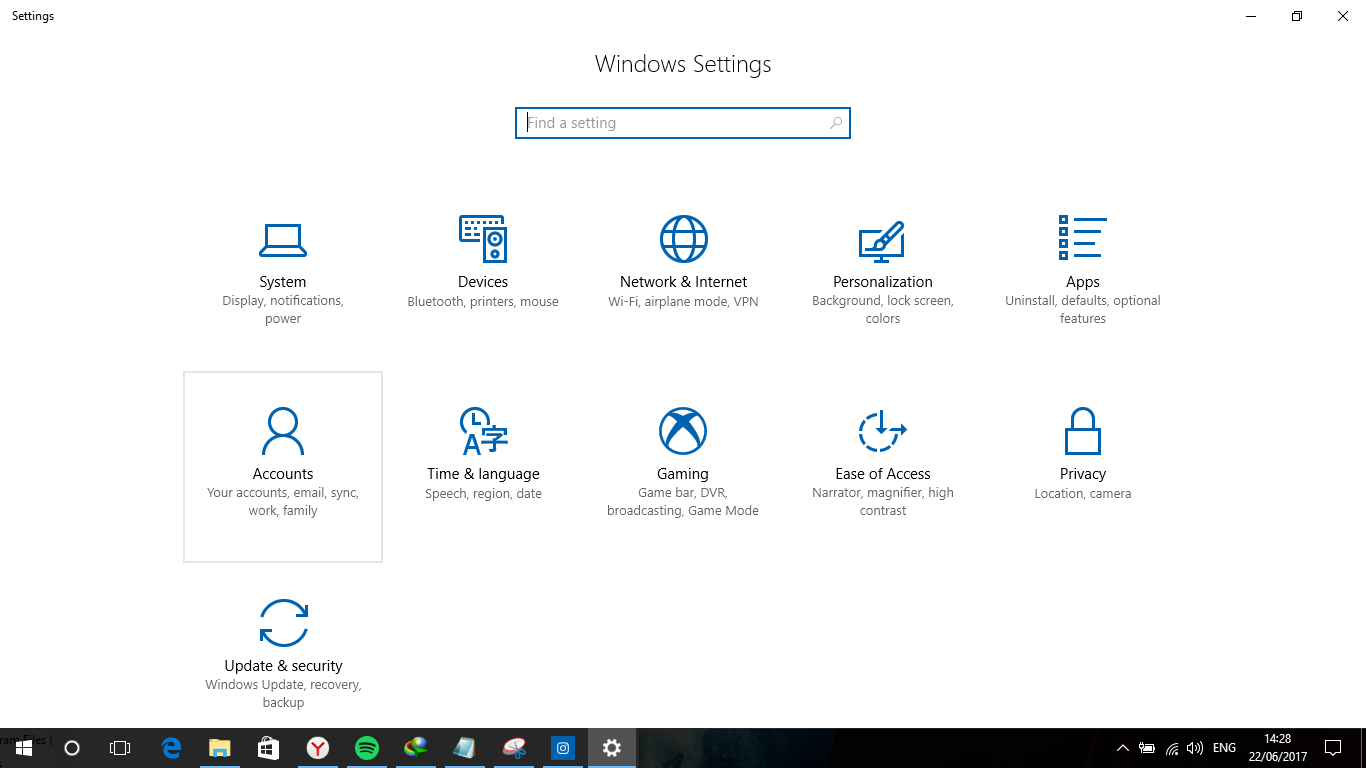Open the Start menu
This screenshot has height=768, width=1366.
tap(24, 747)
